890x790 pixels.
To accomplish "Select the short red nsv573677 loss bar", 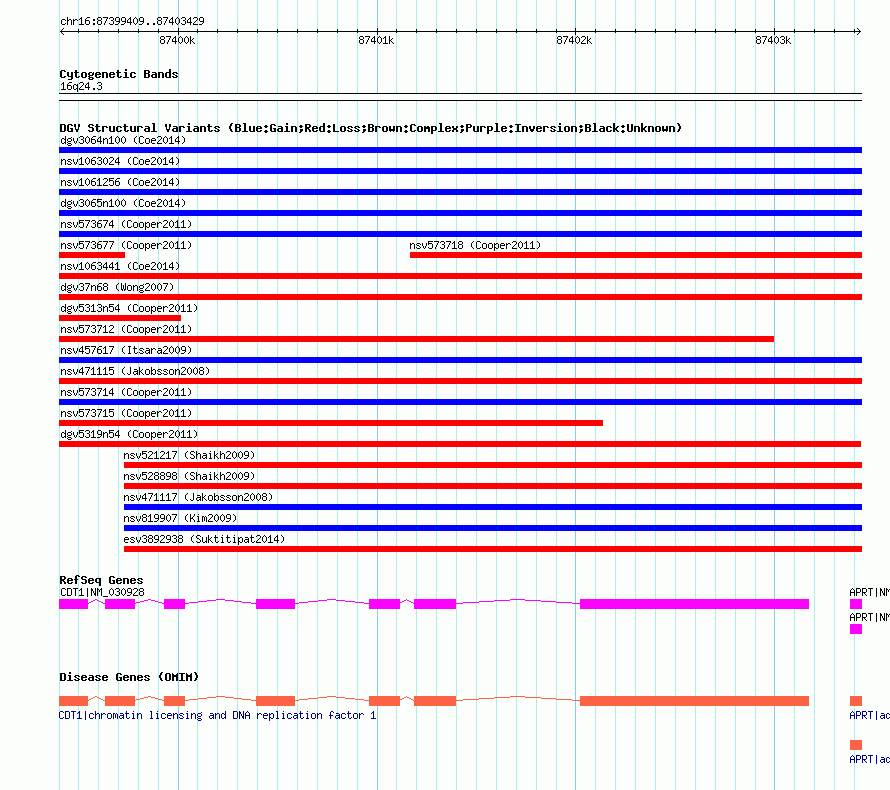I will point(92,255).
